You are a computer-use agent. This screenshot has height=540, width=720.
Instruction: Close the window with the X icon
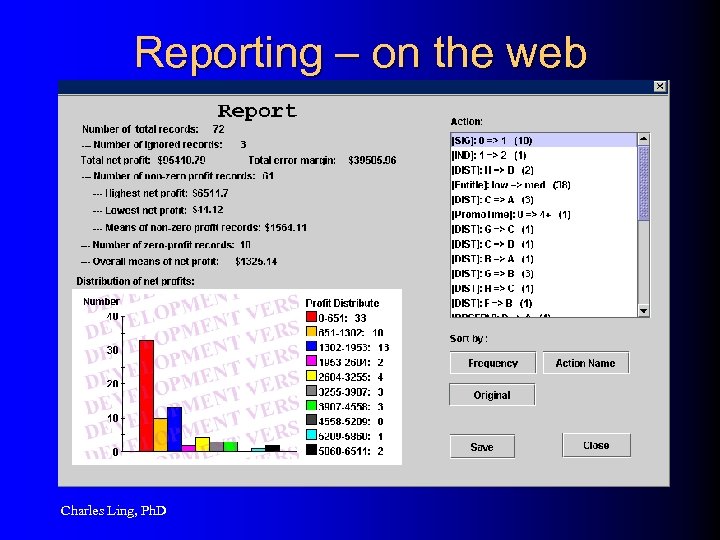pyautogui.click(x=660, y=86)
